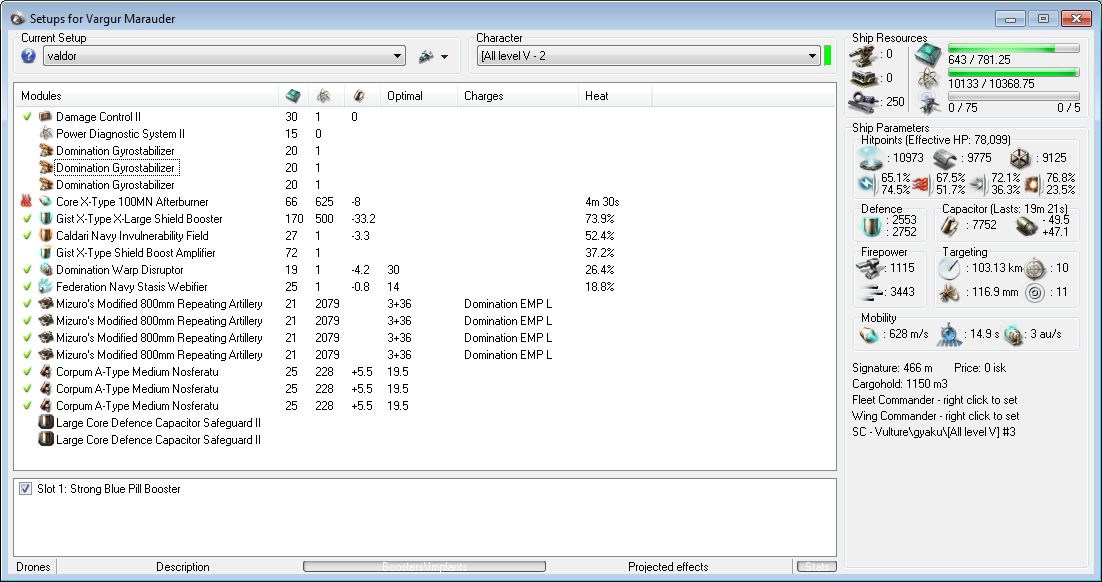
Task: Click the launcher hardpoints icon in Ship Resources
Action: pyautogui.click(x=862, y=78)
